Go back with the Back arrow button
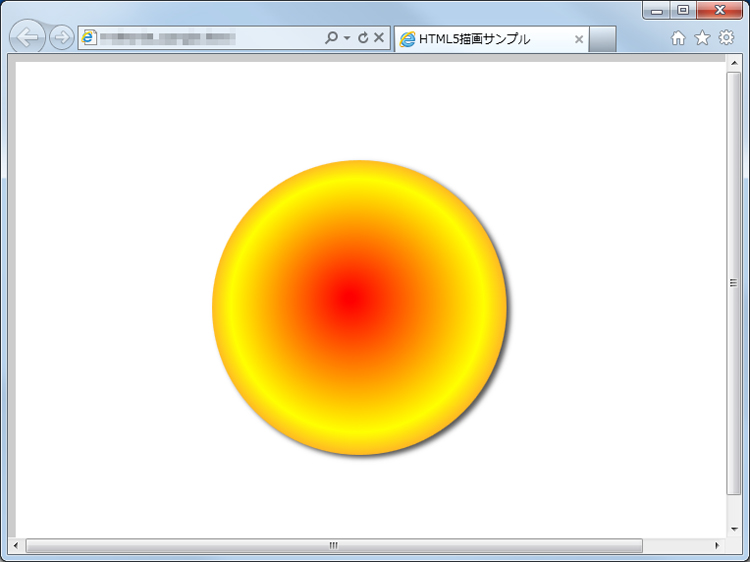The width and height of the screenshot is (750, 562). (x=27, y=37)
